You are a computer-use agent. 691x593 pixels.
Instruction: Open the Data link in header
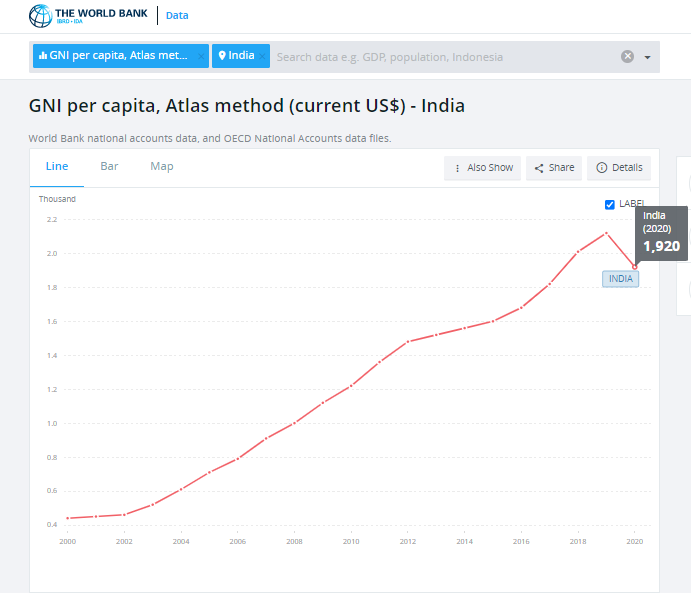point(176,16)
